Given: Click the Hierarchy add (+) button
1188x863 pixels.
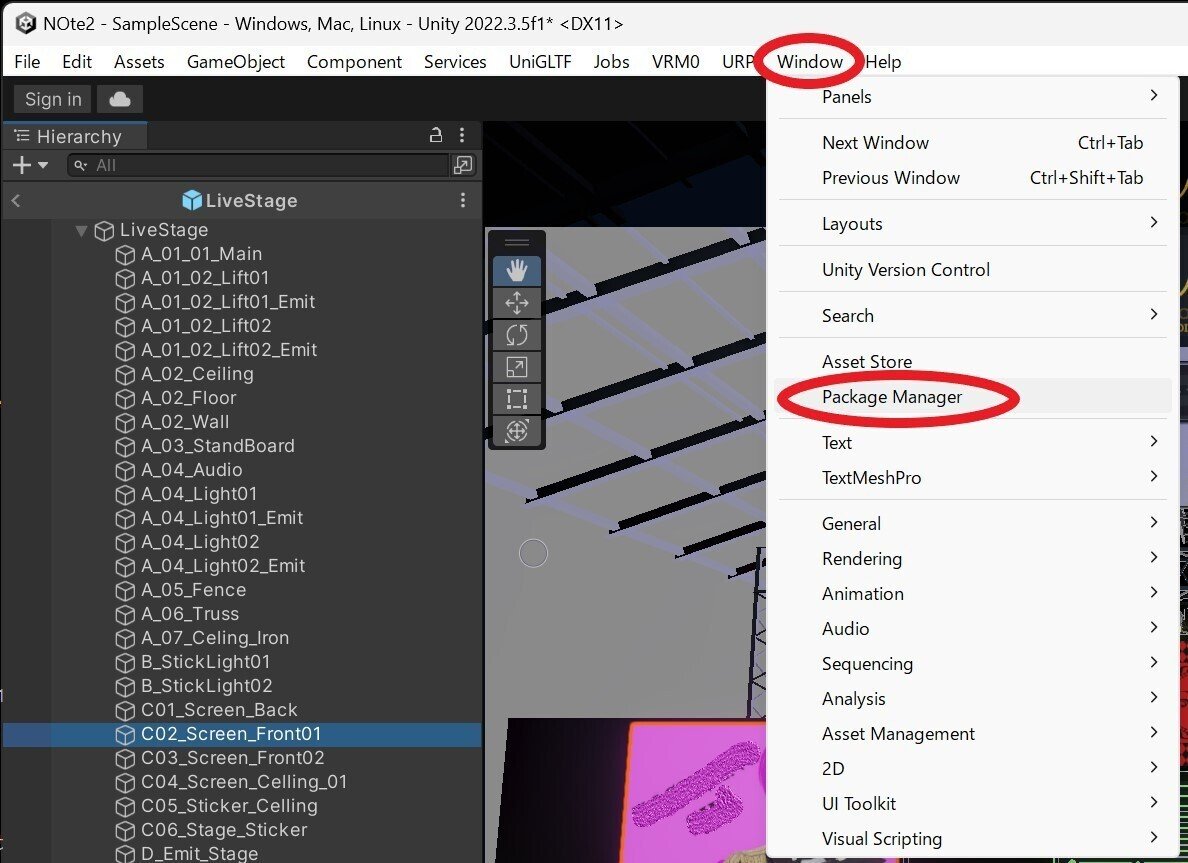Looking at the screenshot, I should 22,165.
